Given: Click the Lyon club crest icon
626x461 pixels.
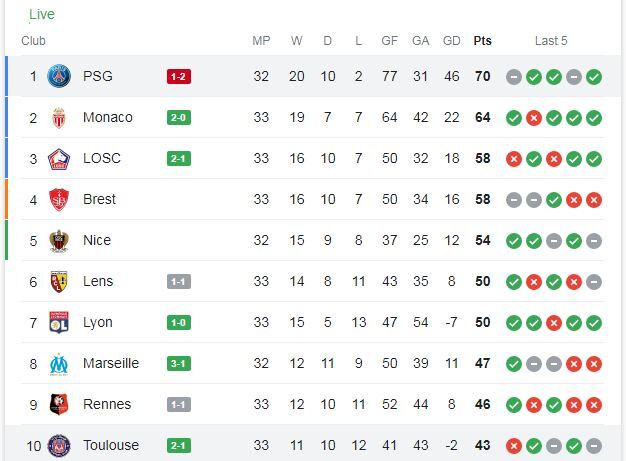Looking at the screenshot, I should click(x=60, y=322).
